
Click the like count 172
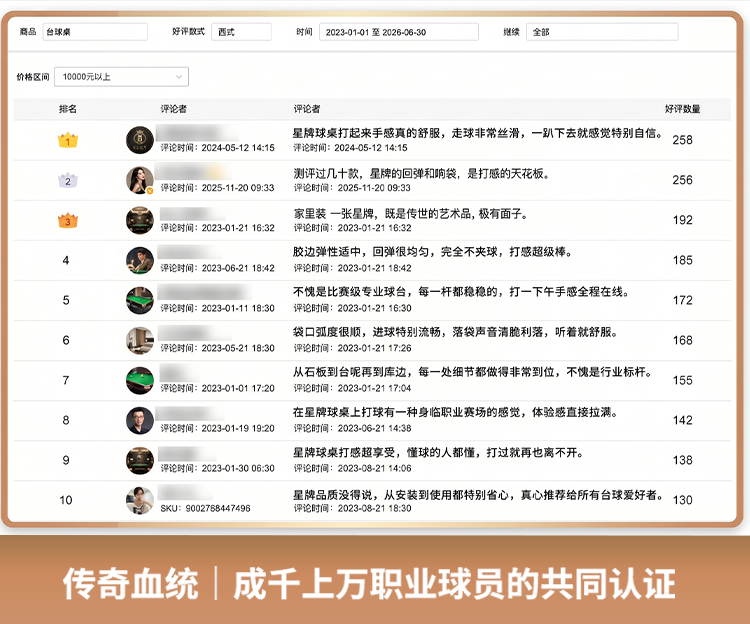tap(683, 300)
